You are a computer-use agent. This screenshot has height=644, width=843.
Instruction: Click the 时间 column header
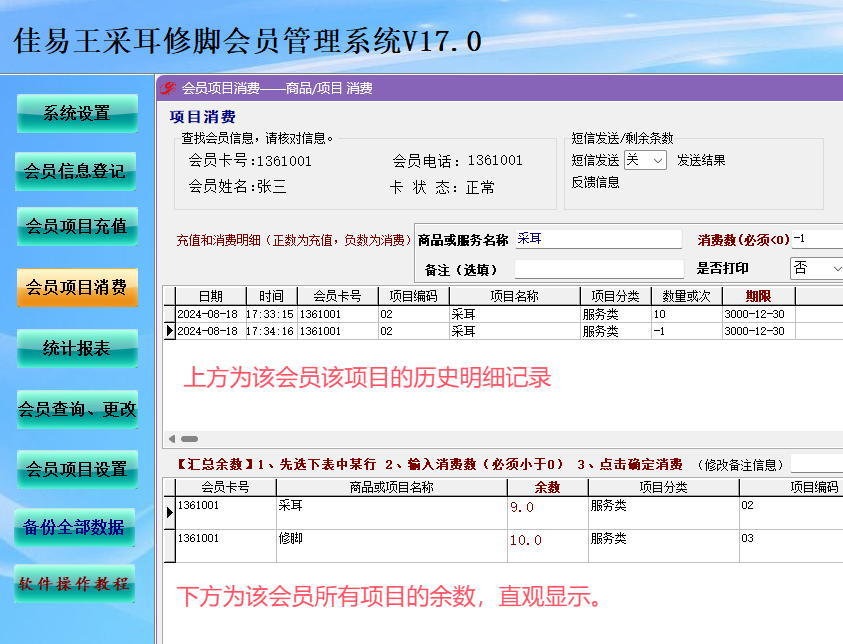[x=272, y=296]
